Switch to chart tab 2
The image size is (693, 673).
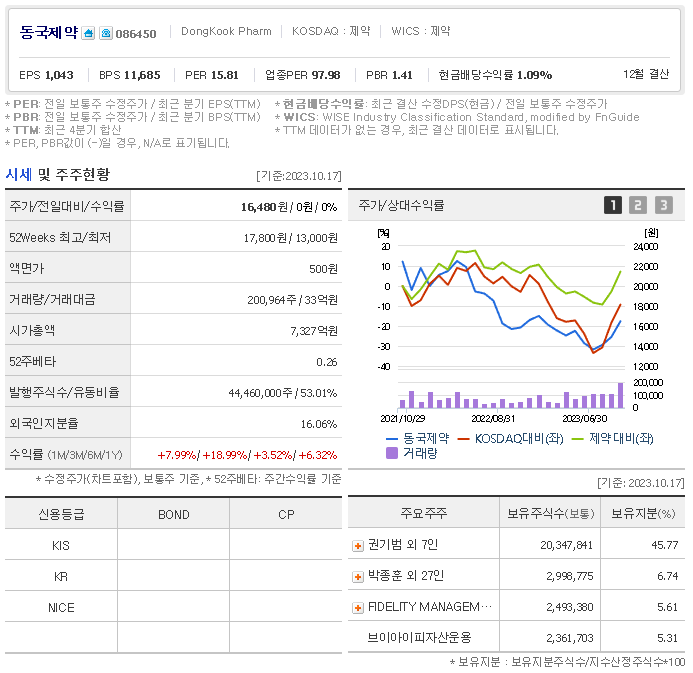tap(638, 205)
